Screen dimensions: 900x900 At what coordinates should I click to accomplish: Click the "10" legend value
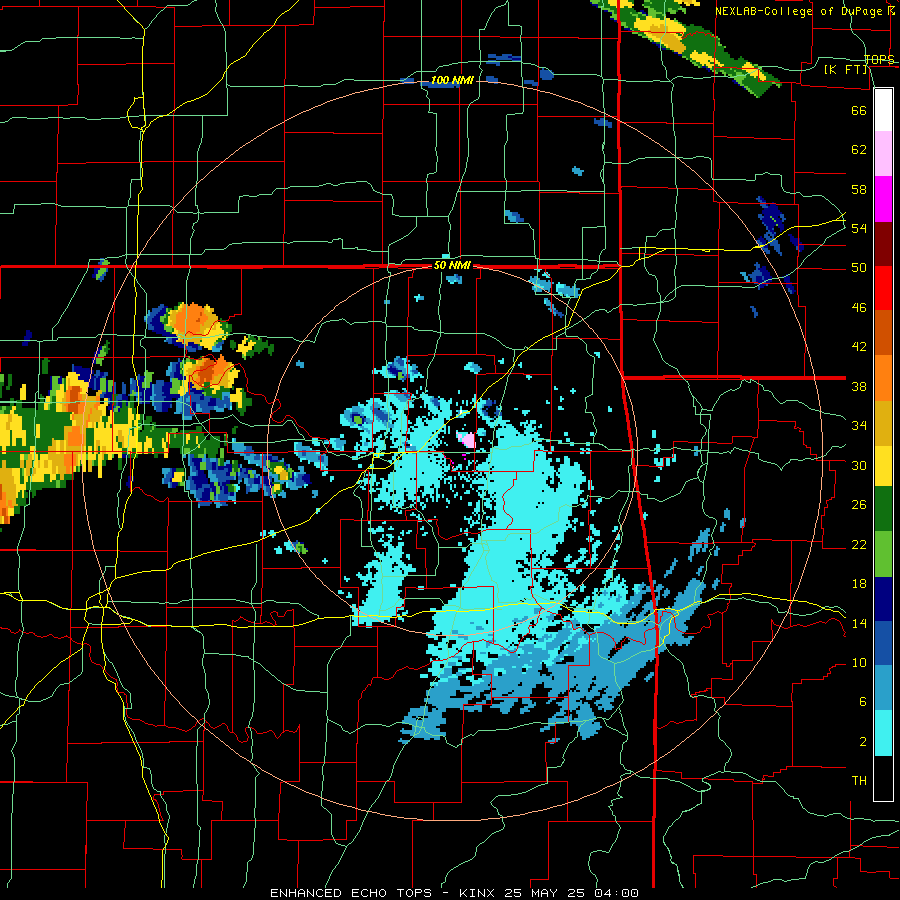[x=859, y=663]
